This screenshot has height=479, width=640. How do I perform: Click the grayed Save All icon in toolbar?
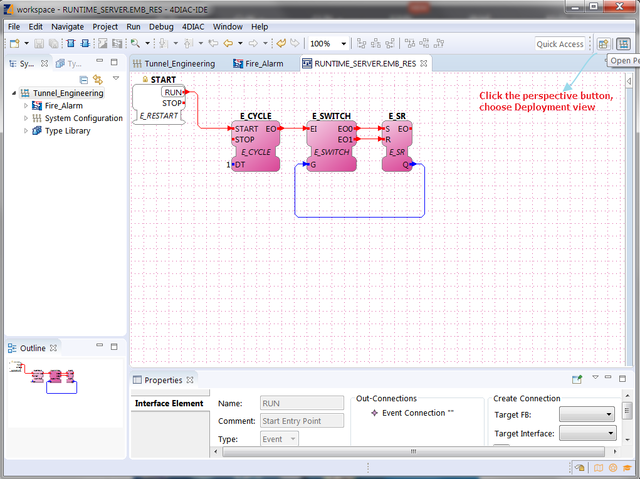(53, 43)
